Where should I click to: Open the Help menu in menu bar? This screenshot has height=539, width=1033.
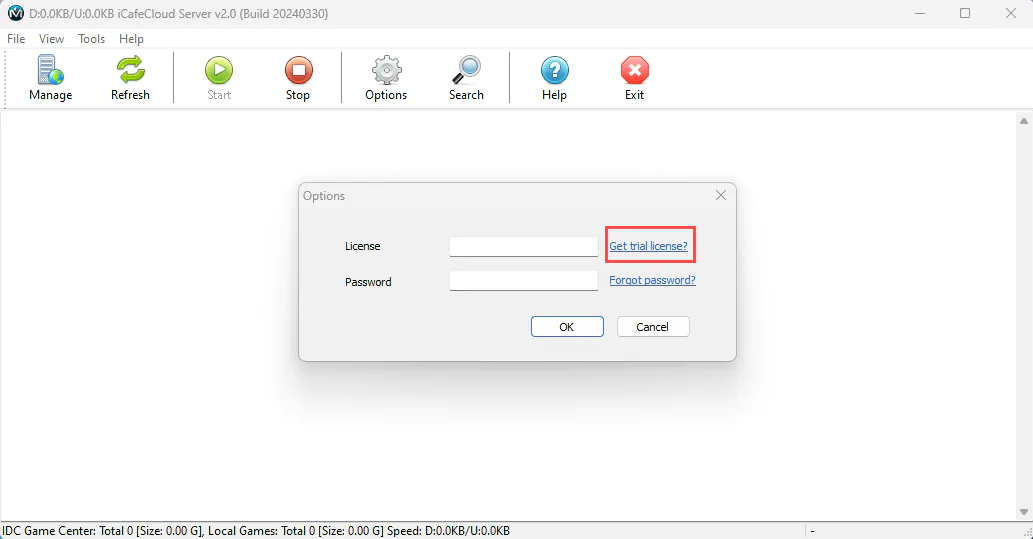pyautogui.click(x=131, y=39)
